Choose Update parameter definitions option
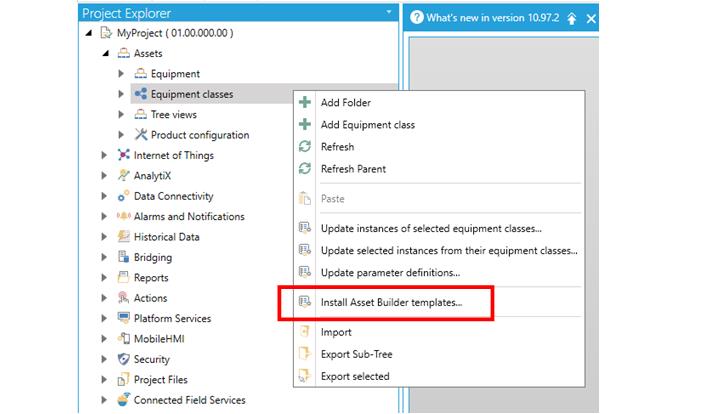Screen dimensions: 708x414 click(390, 273)
